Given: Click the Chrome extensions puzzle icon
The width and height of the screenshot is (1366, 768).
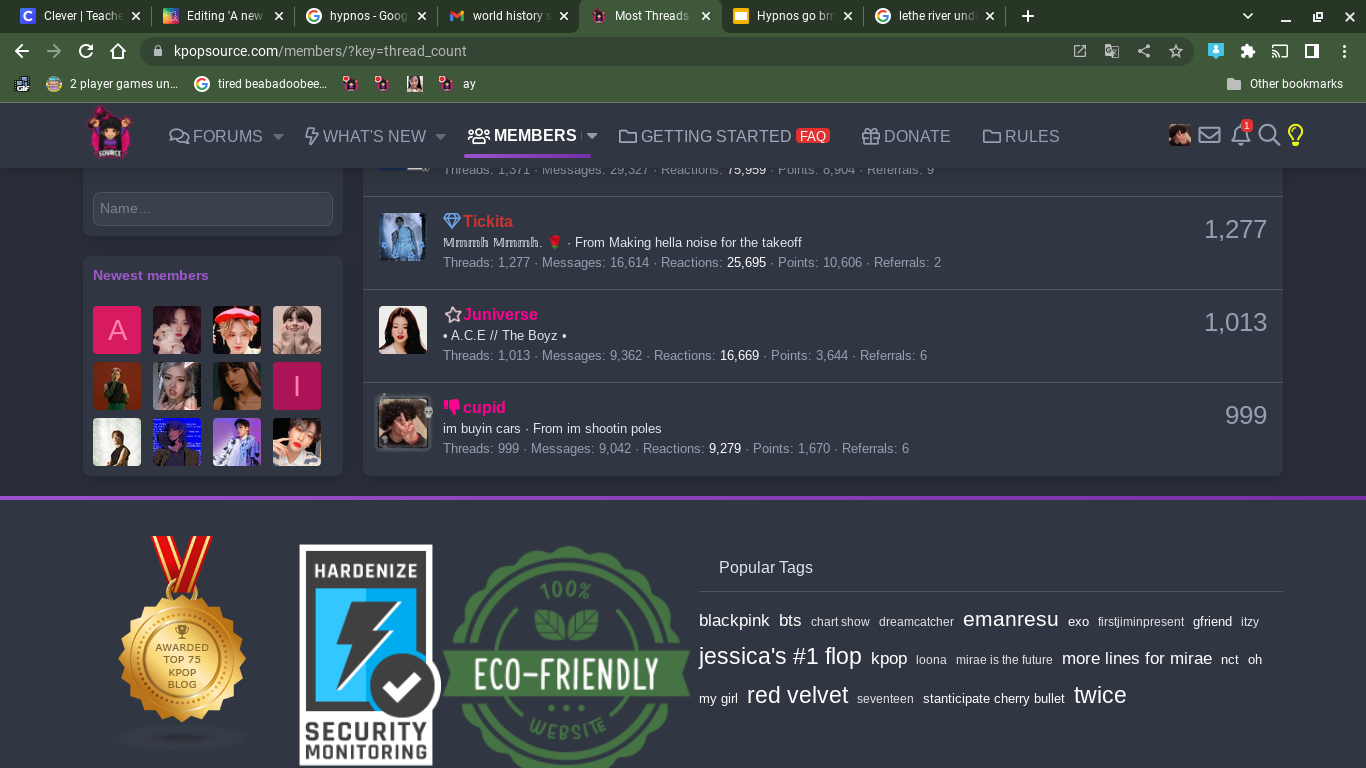Looking at the screenshot, I should point(1248,51).
